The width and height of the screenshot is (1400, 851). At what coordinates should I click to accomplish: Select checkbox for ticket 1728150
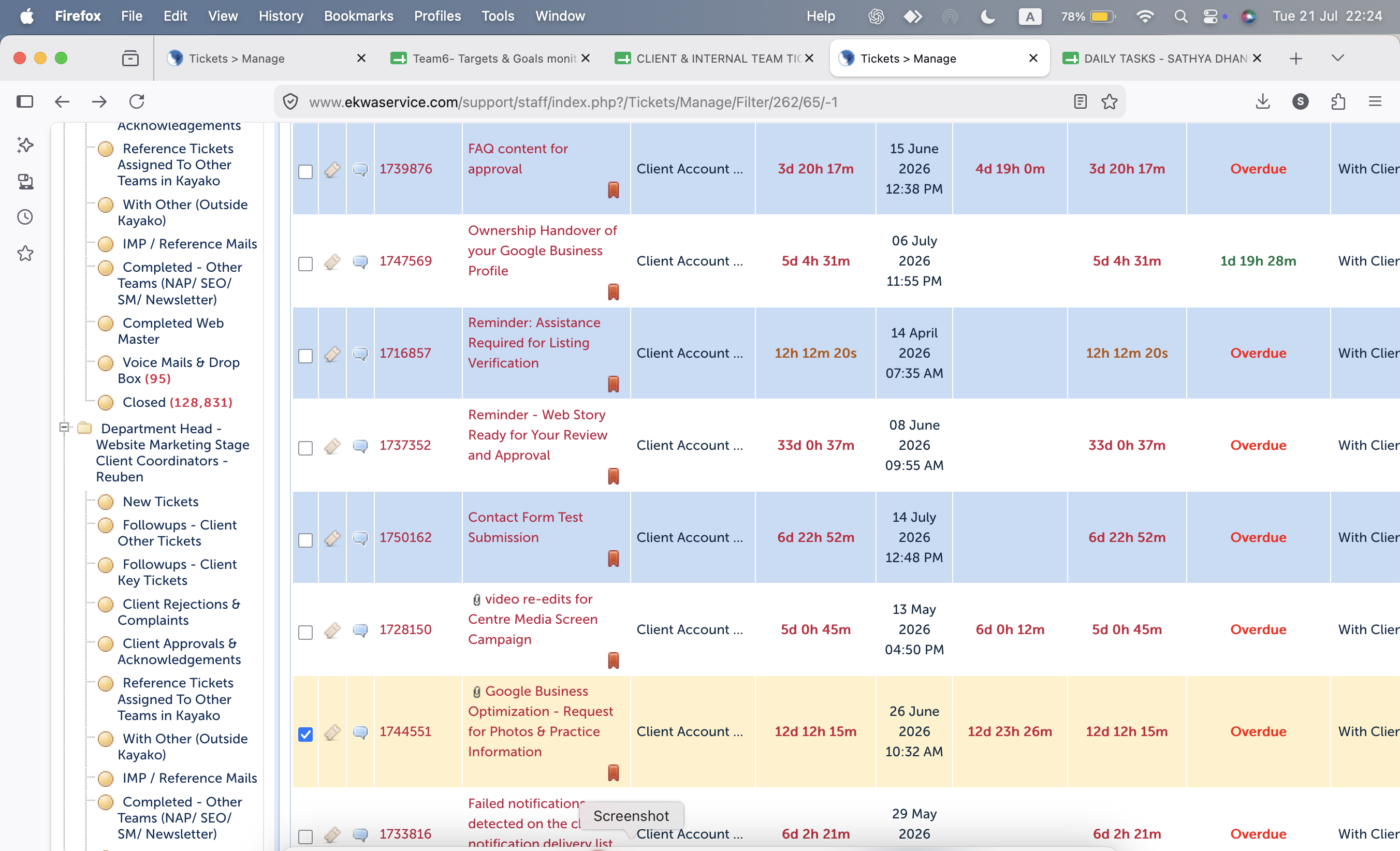tap(305, 632)
